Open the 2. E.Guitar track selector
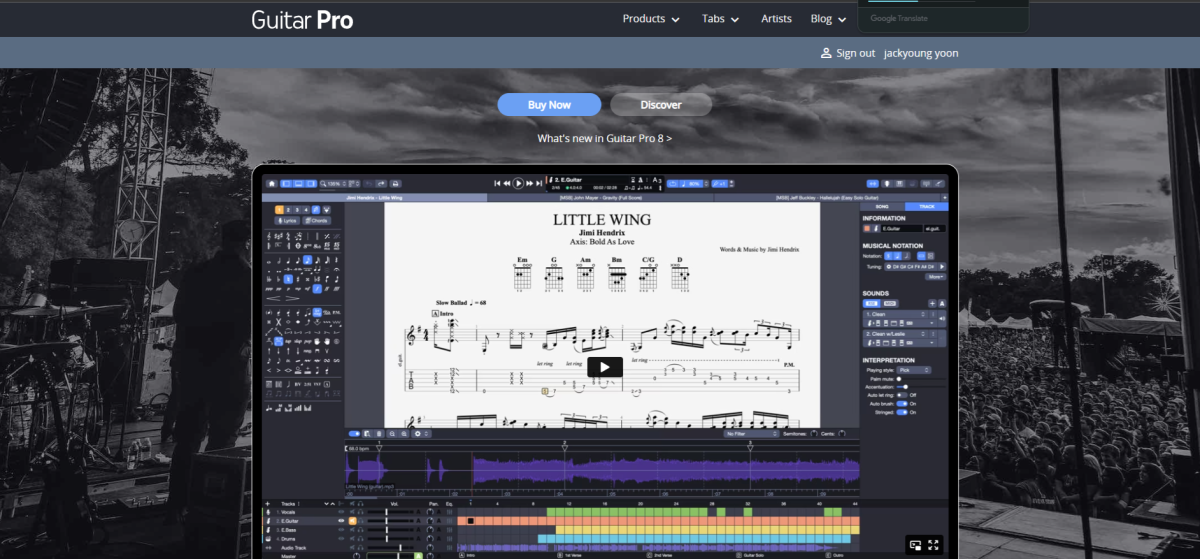 pos(593,179)
